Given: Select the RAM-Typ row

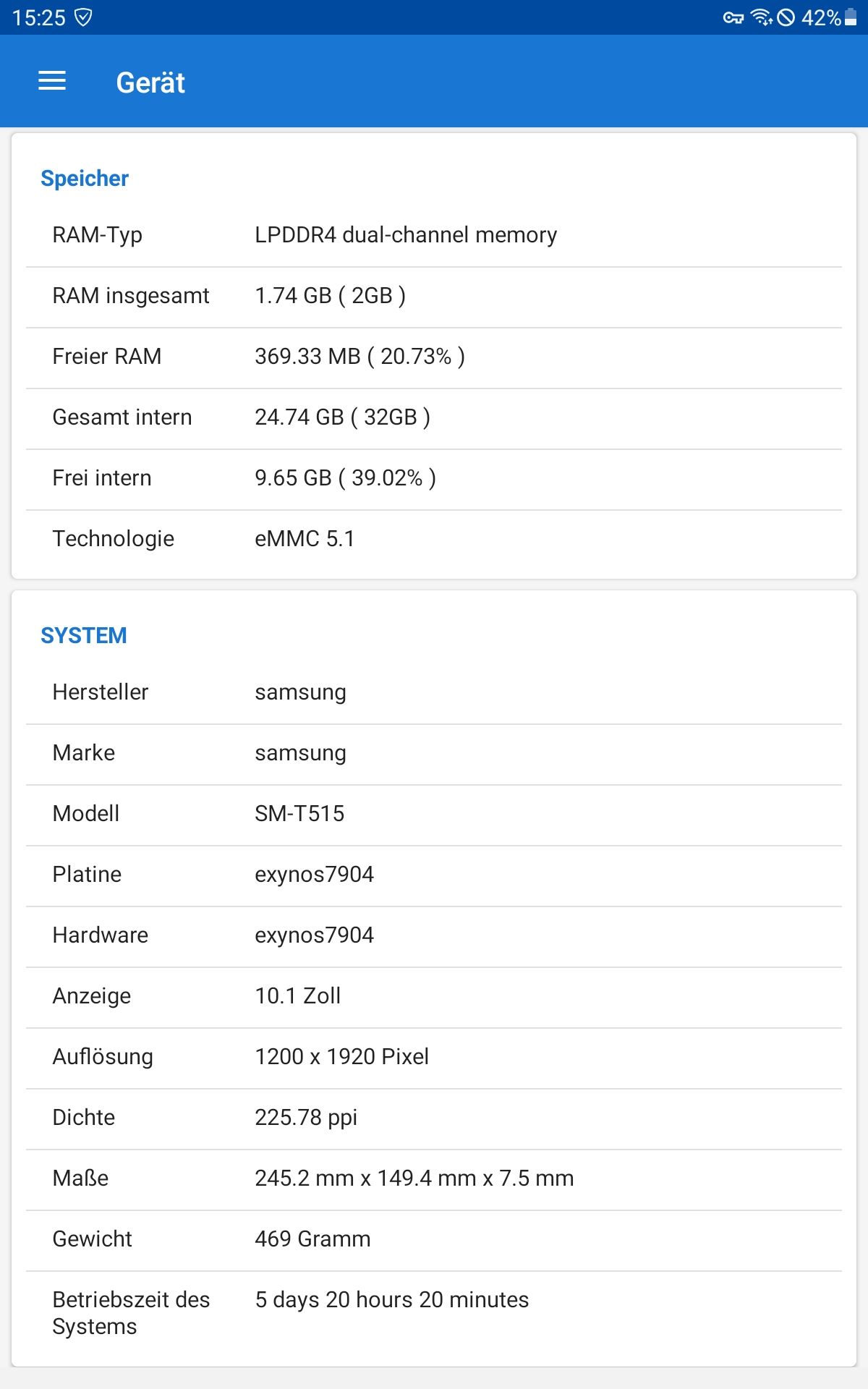Looking at the screenshot, I should [434, 235].
